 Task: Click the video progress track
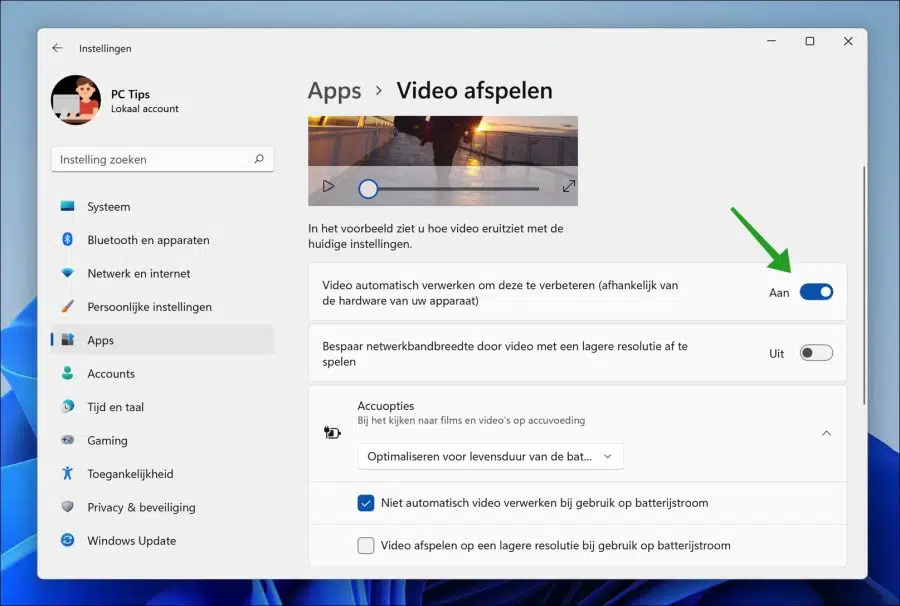point(458,188)
